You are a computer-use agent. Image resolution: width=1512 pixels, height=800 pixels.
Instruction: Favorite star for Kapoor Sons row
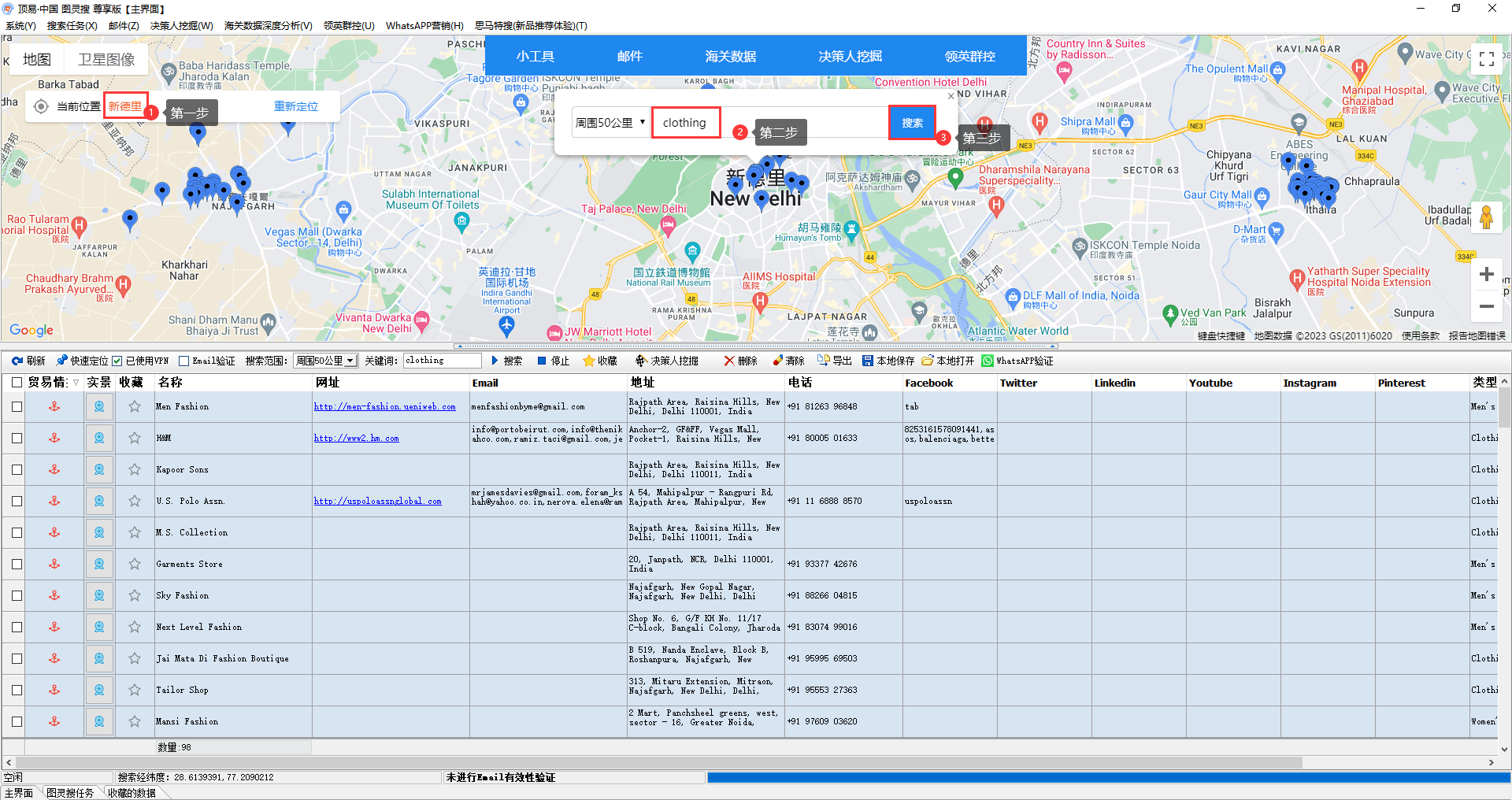tap(135, 469)
